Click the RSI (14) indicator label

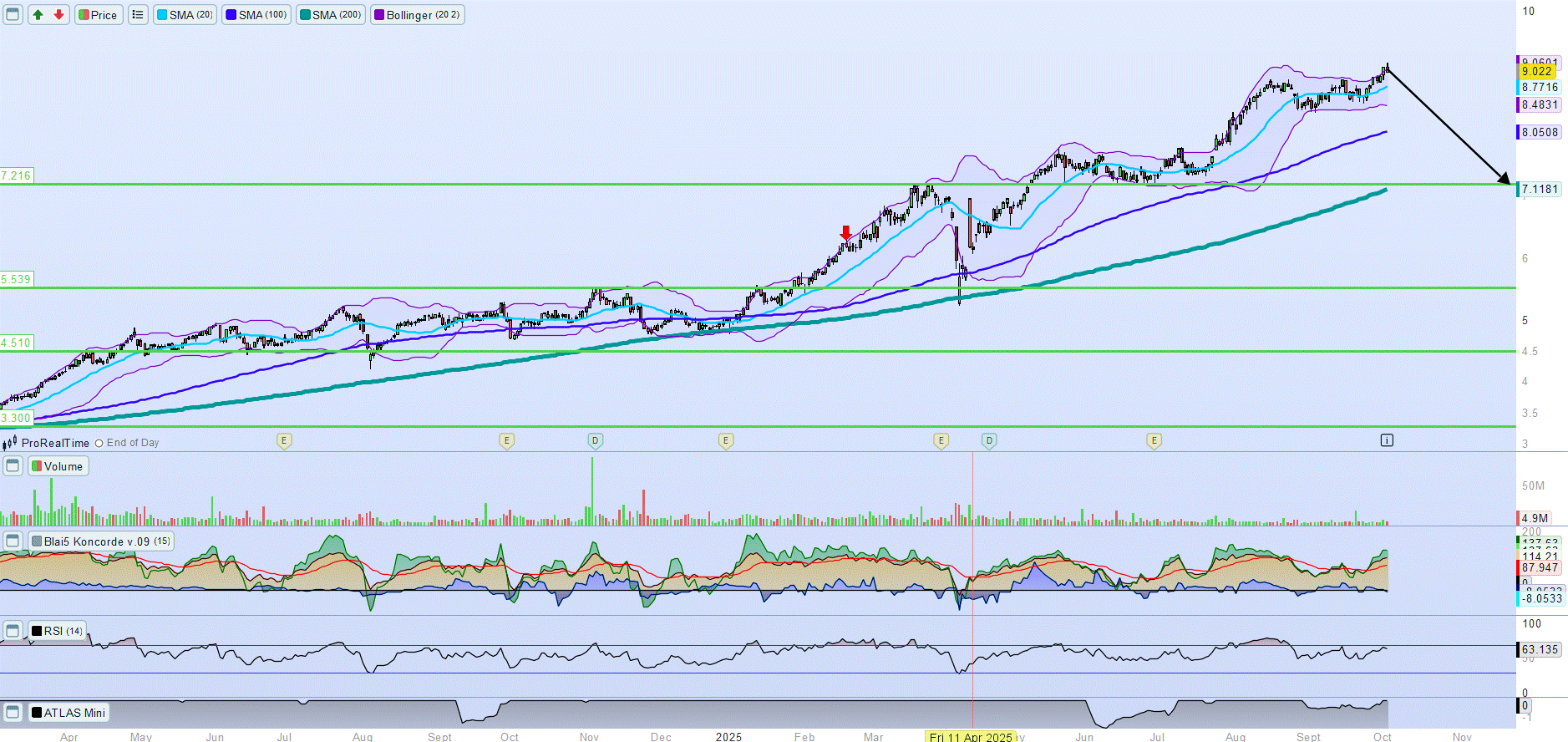tap(58, 631)
